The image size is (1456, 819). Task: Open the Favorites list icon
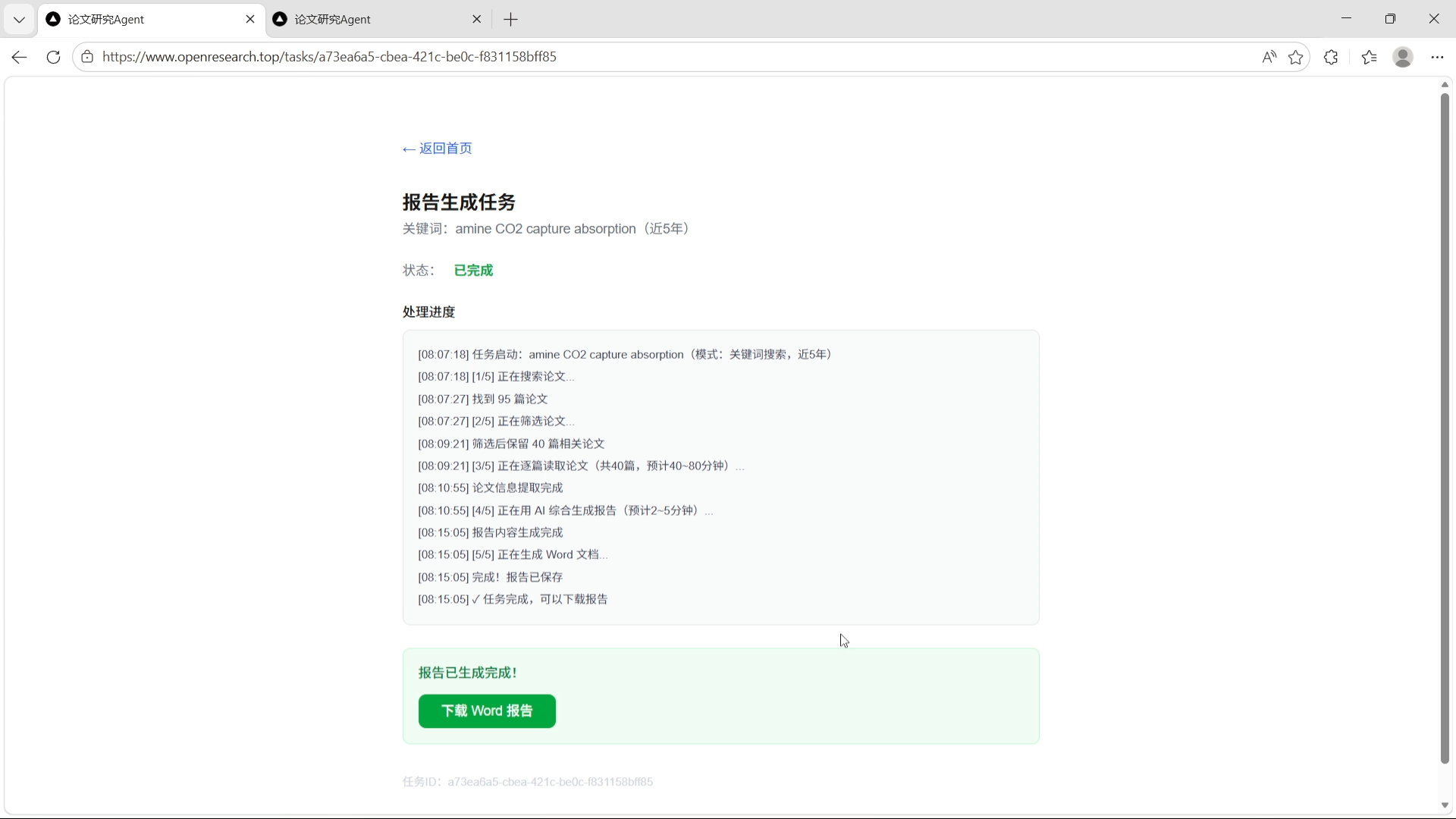1369,57
